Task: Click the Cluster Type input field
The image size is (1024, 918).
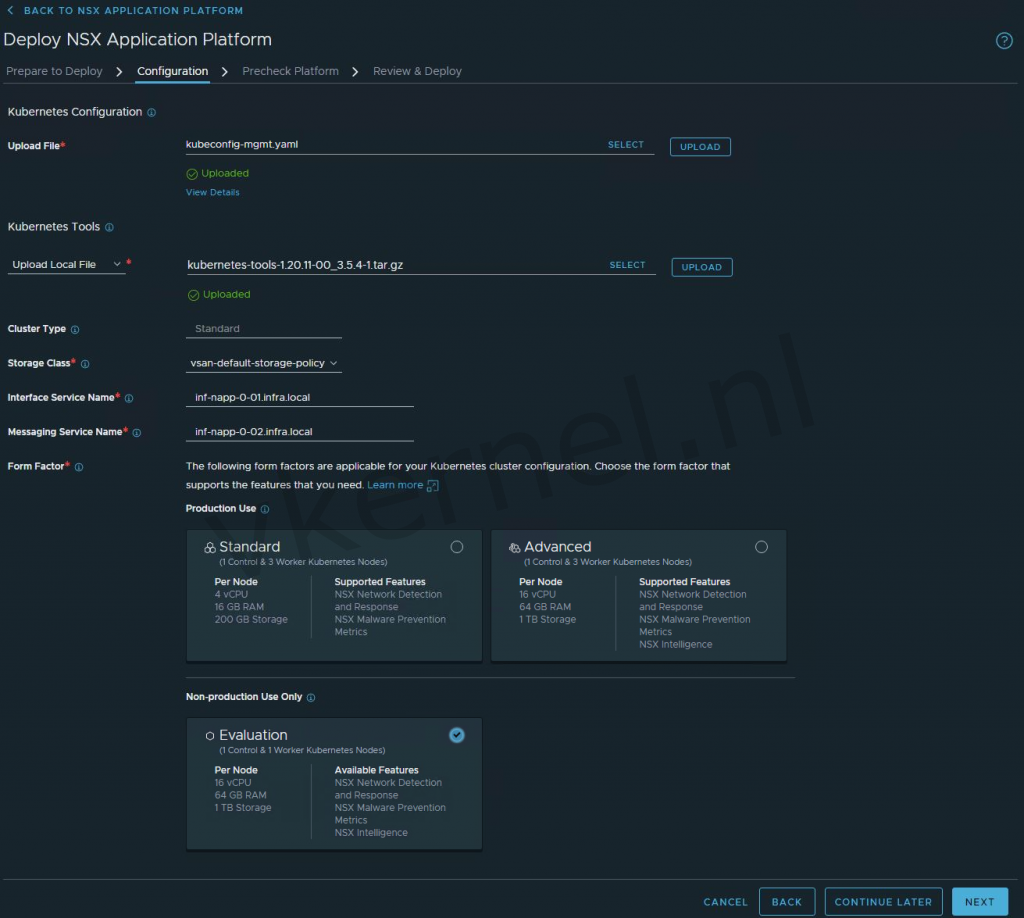Action: pyautogui.click(x=262, y=328)
